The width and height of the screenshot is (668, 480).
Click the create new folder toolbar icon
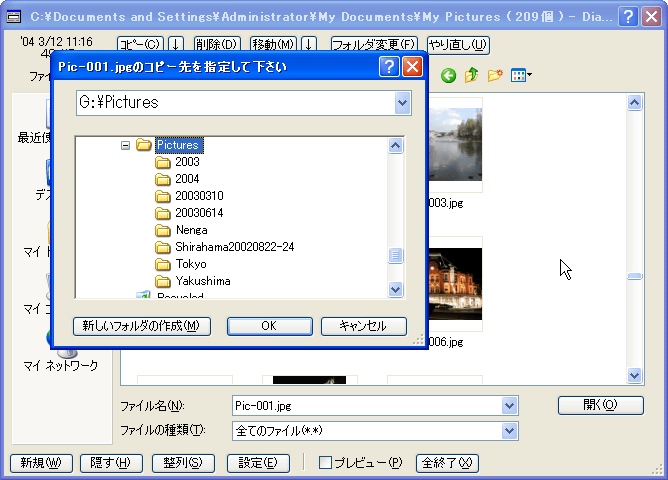coord(494,75)
